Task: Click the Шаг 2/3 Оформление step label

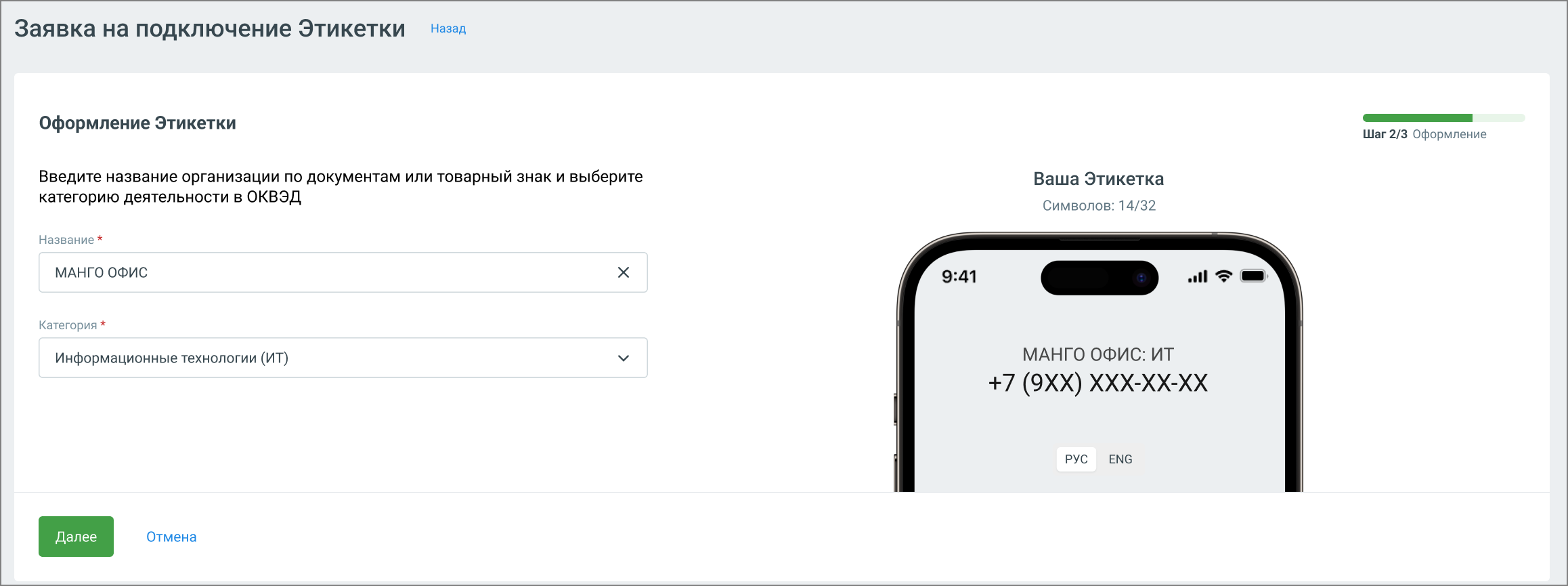Action: coord(1424,134)
